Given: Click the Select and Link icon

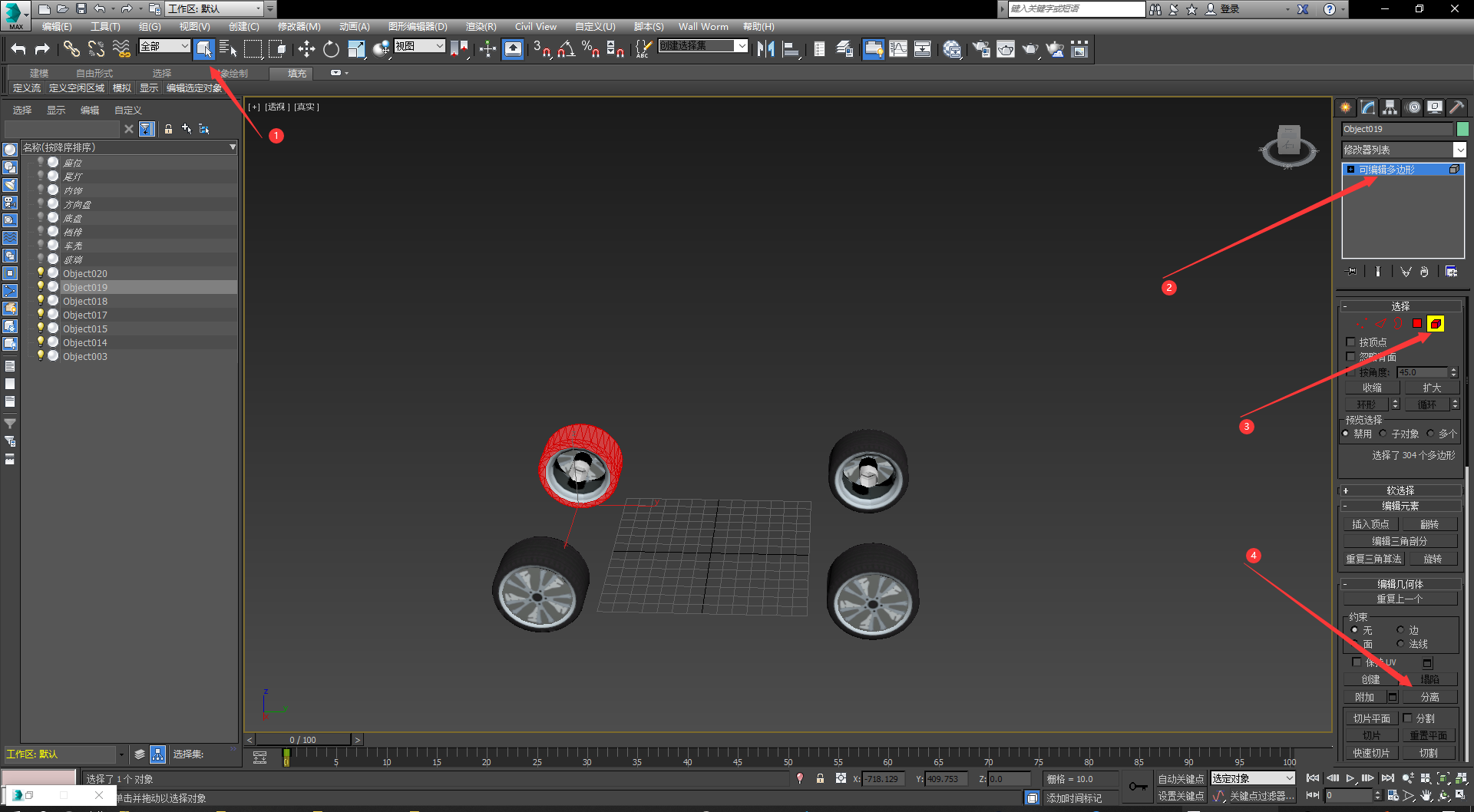Looking at the screenshot, I should point(71,50).
